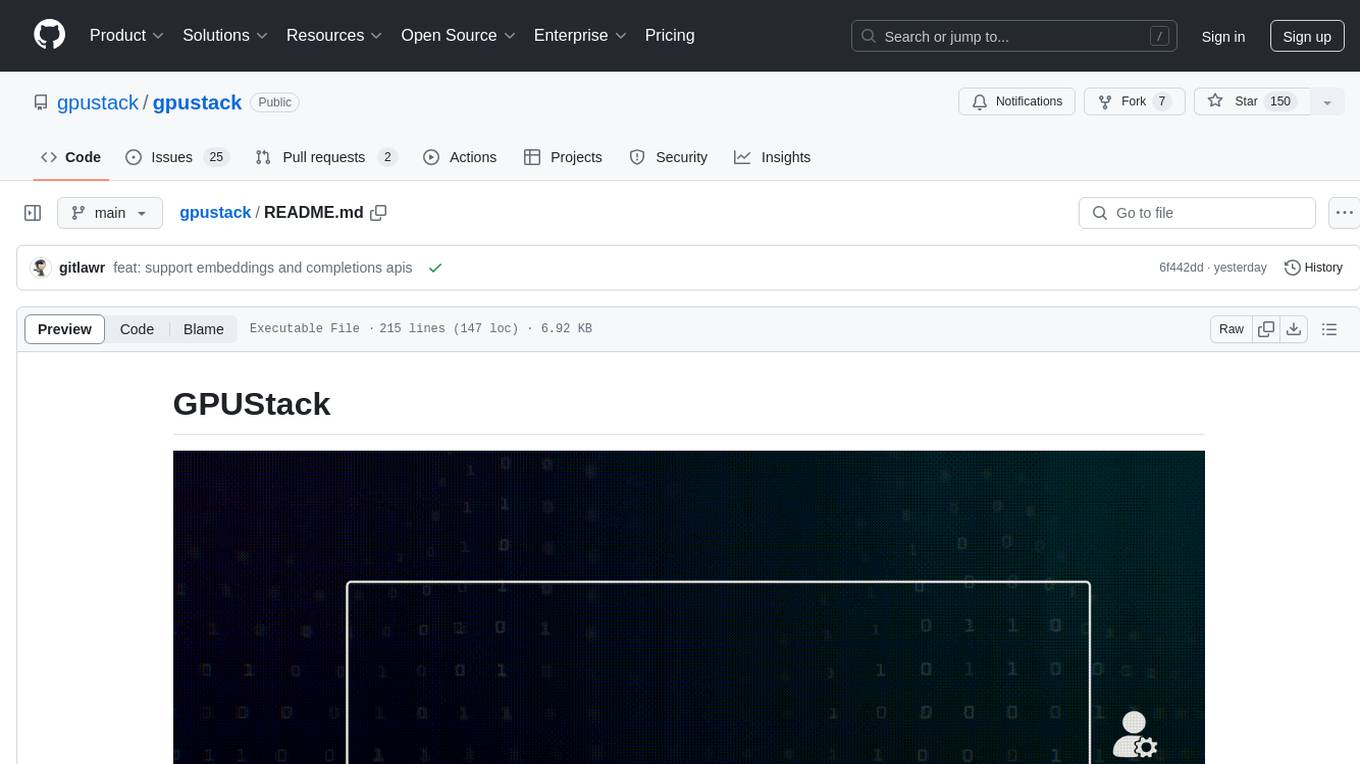This screenshot has height=764, width=1360.
Task: Click the Public badge label
Action: [x=275, y=102]
